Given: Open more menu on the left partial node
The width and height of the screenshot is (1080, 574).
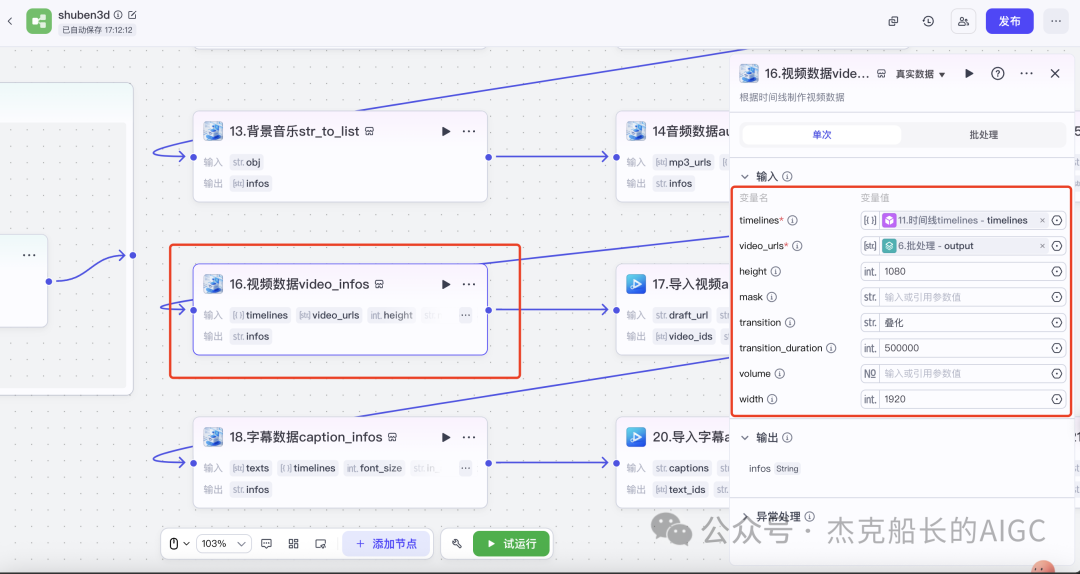Looking at the screenshot, I should tap(29, 255).
